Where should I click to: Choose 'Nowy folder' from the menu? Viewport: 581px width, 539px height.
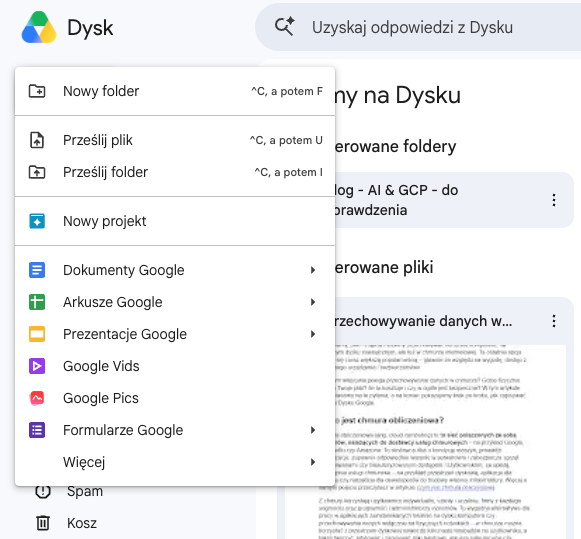tap(175, 91)
